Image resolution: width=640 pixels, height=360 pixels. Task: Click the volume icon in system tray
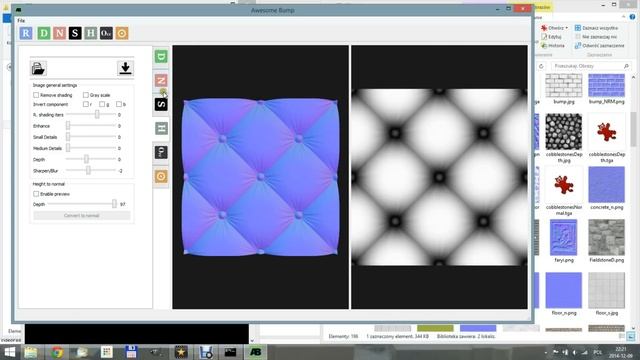pos(574,352)
